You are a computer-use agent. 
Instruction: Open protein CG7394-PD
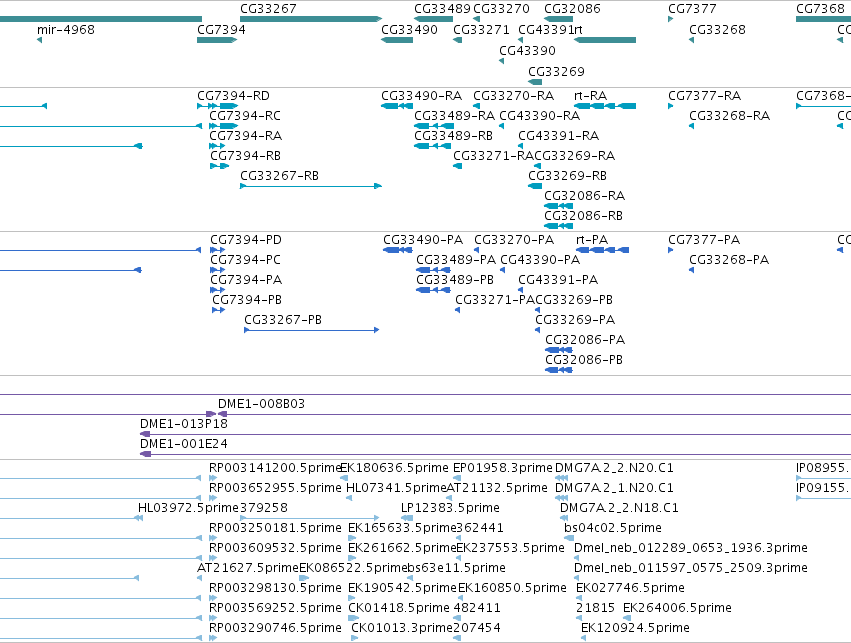[246, 240]
